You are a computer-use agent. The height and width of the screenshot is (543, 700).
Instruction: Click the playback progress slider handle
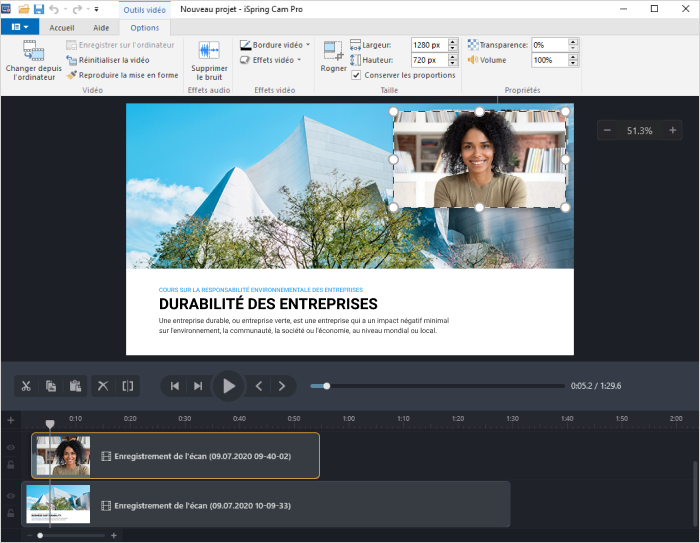coord(326,386)
